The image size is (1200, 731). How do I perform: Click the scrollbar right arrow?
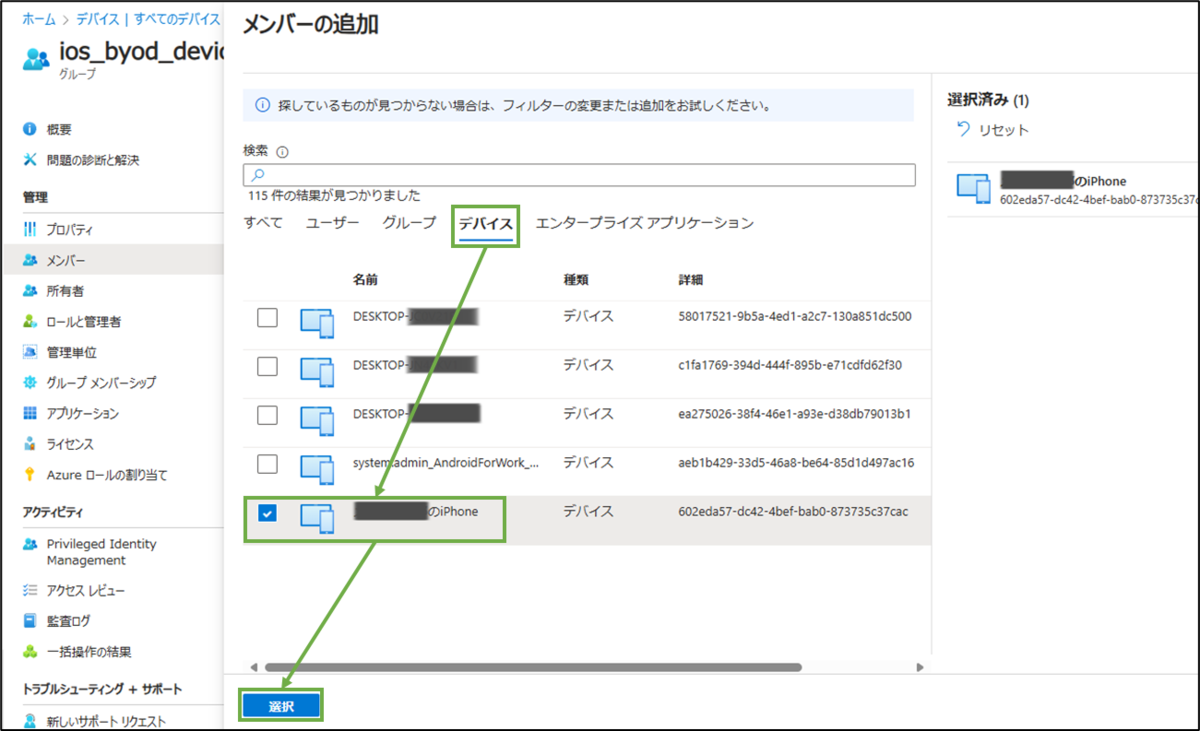[920, 667]
